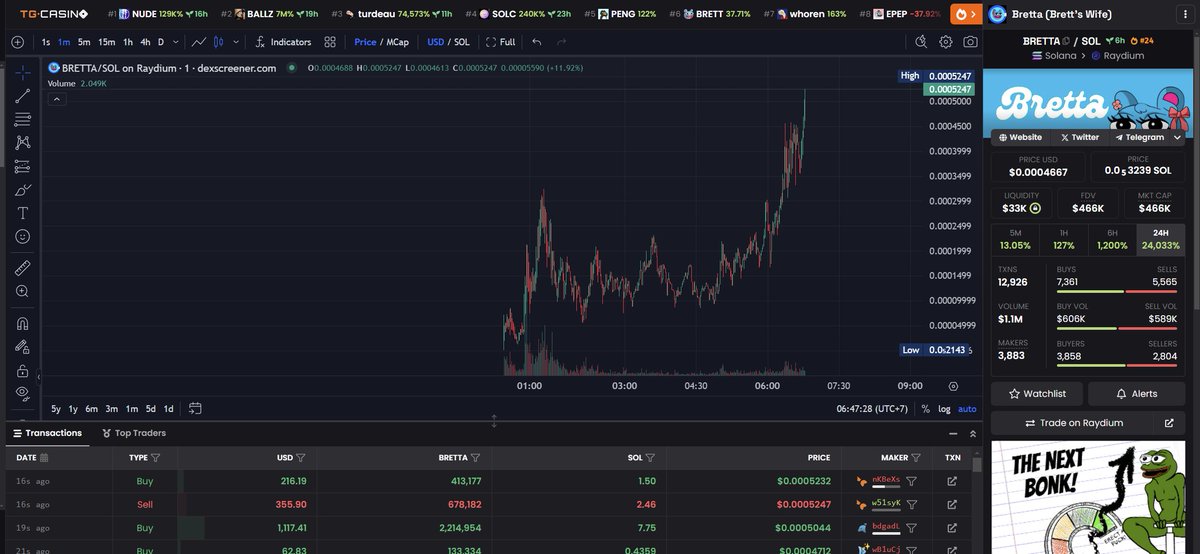The width and height of the screenshot is (1200, 554).
Task: Open chart quick search icon
Action: (921, 42)
